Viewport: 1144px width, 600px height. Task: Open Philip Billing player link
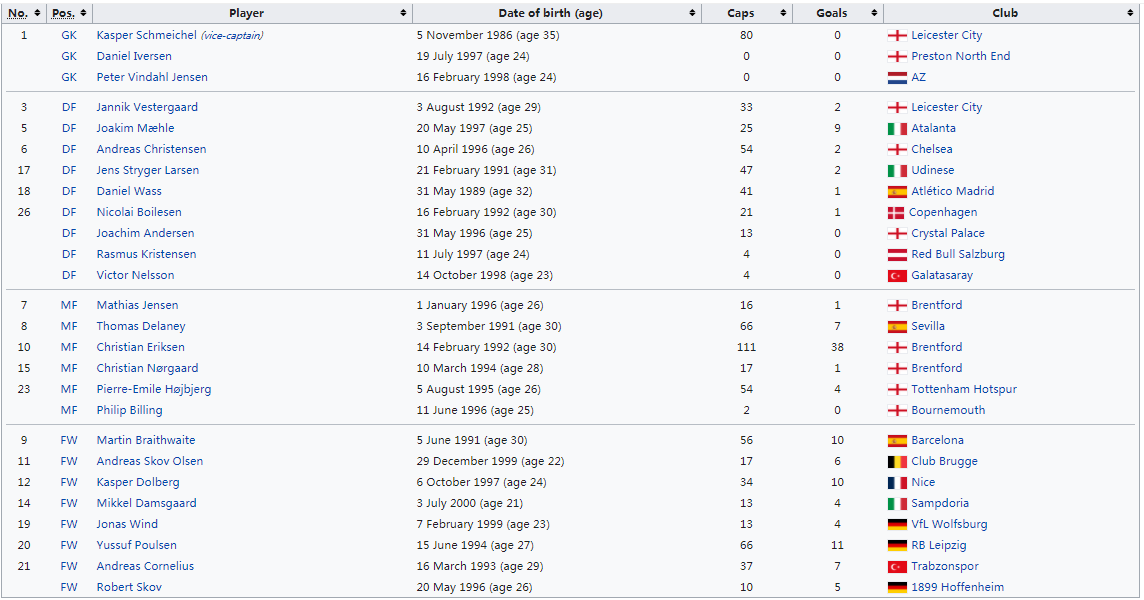130,409
